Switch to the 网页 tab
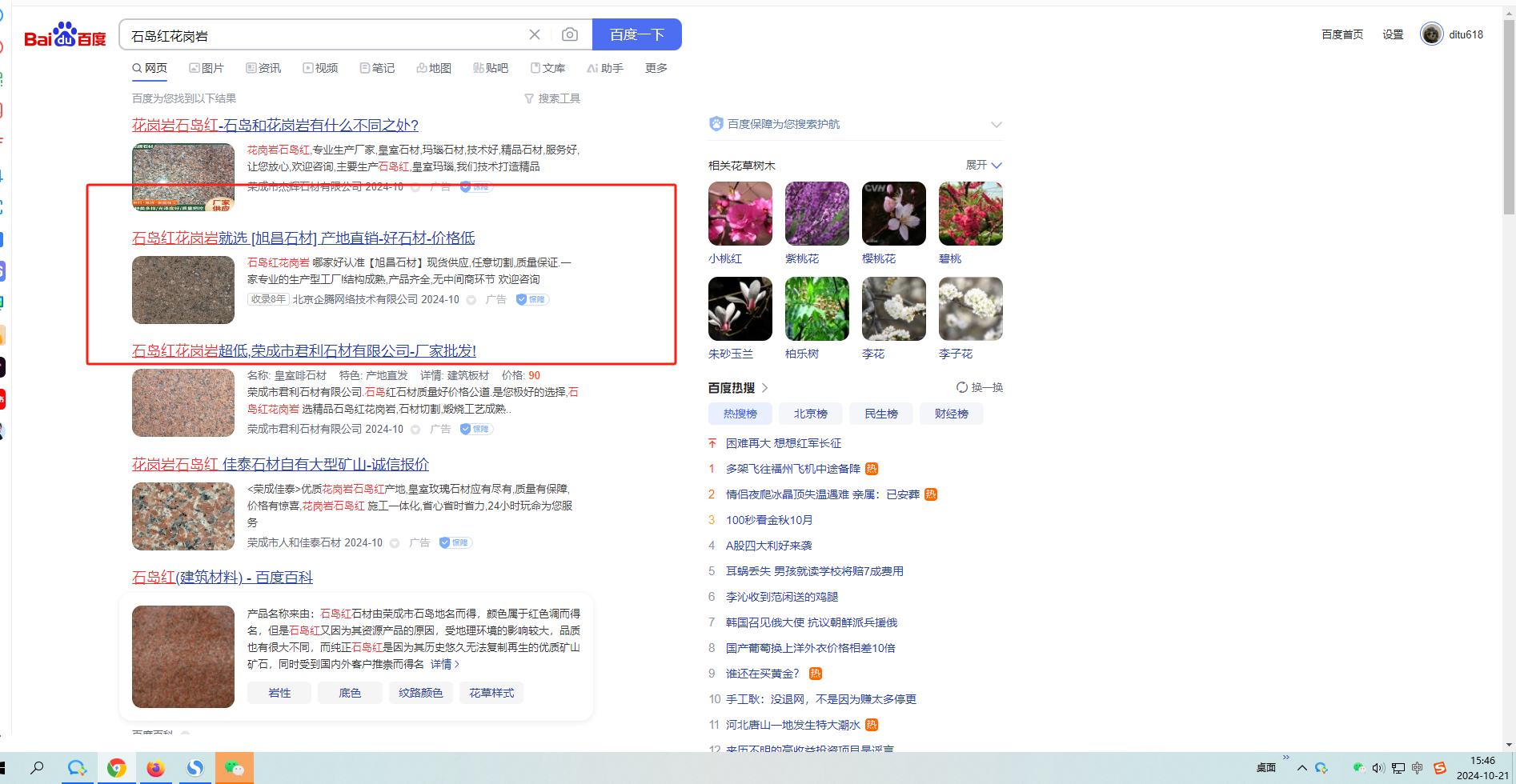The width and height of the screenshot is (1516, 784). tap(150, 69)
